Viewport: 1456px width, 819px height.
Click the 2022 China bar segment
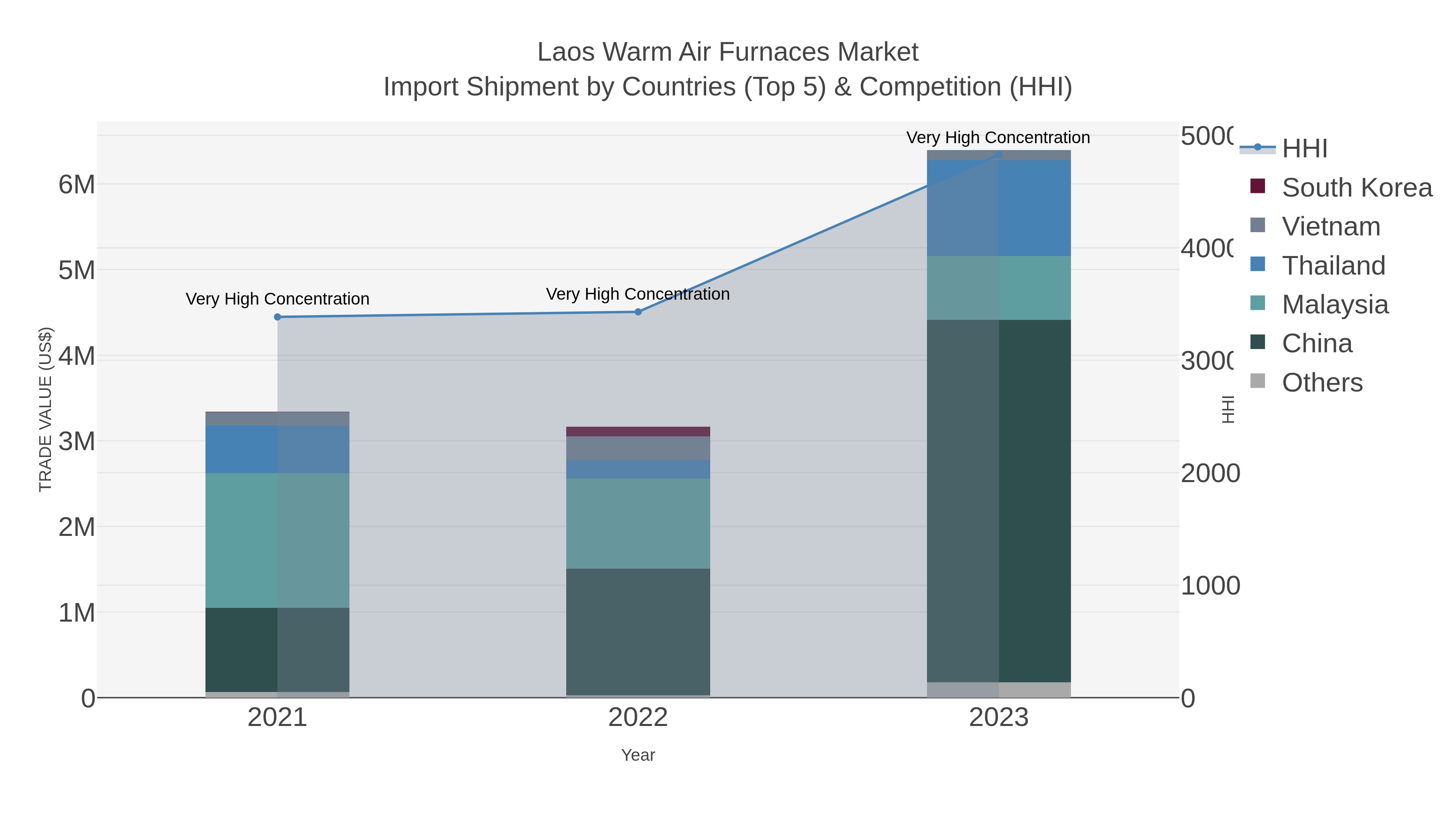coord(638,632)
